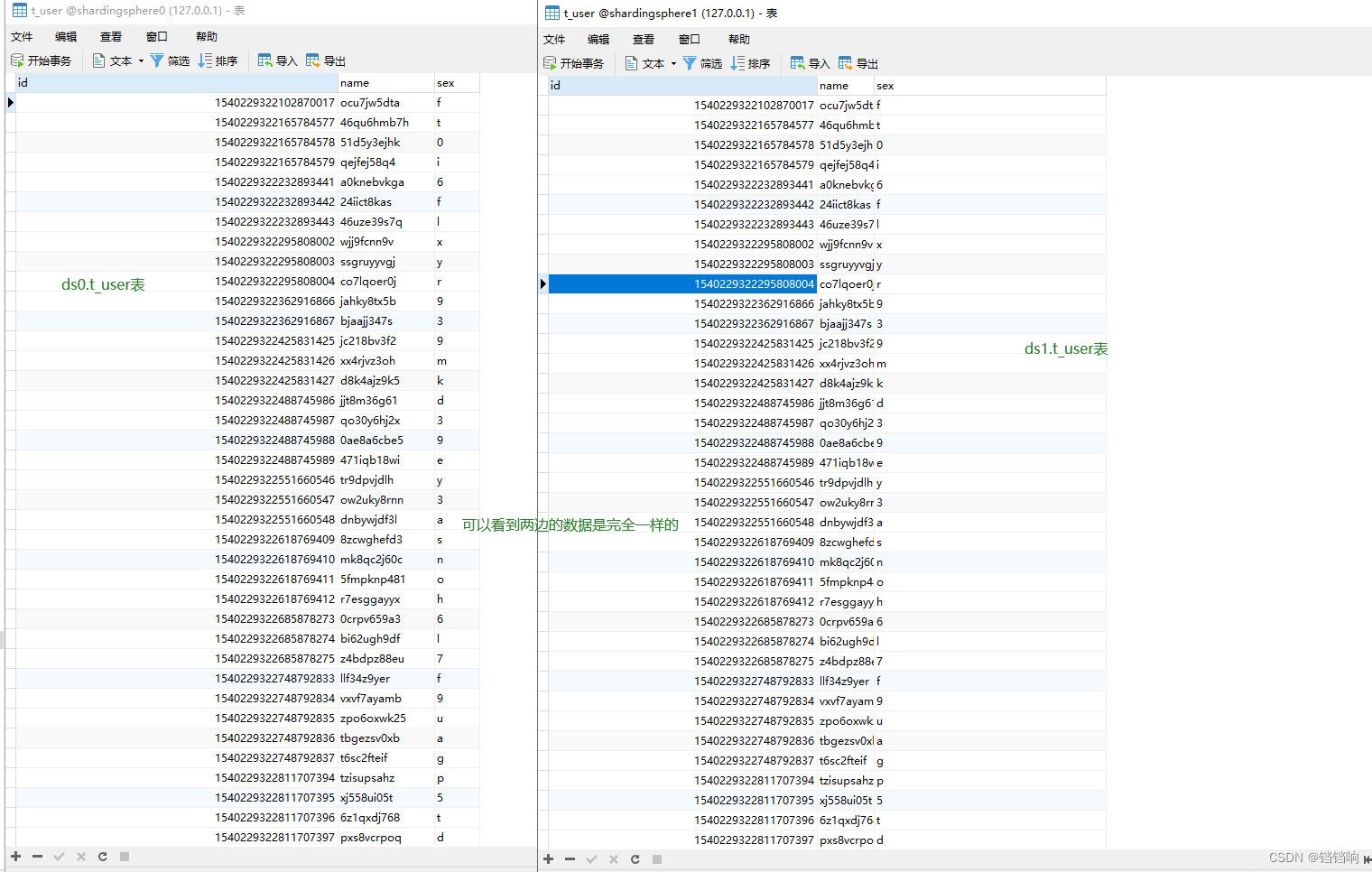Select id 1540229322102870017 in shardingsphere1 table
1372x872 pixels.
coord(682,106)
